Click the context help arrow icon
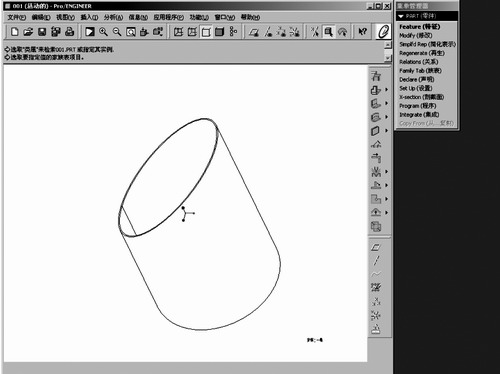The width and height of the screenshot is (500, 374). (362, 32)
